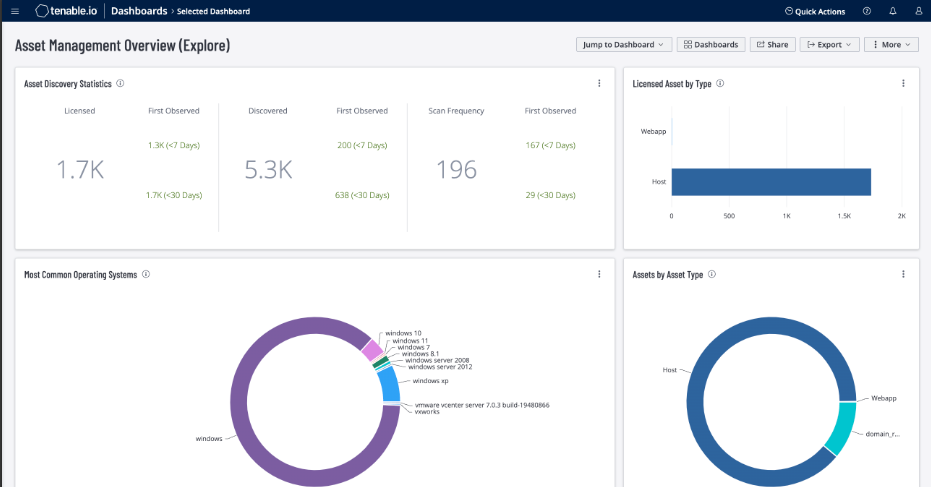Open the user account profile icon
The width and height of the screenshot is (931, 487).
click(918, 11)
